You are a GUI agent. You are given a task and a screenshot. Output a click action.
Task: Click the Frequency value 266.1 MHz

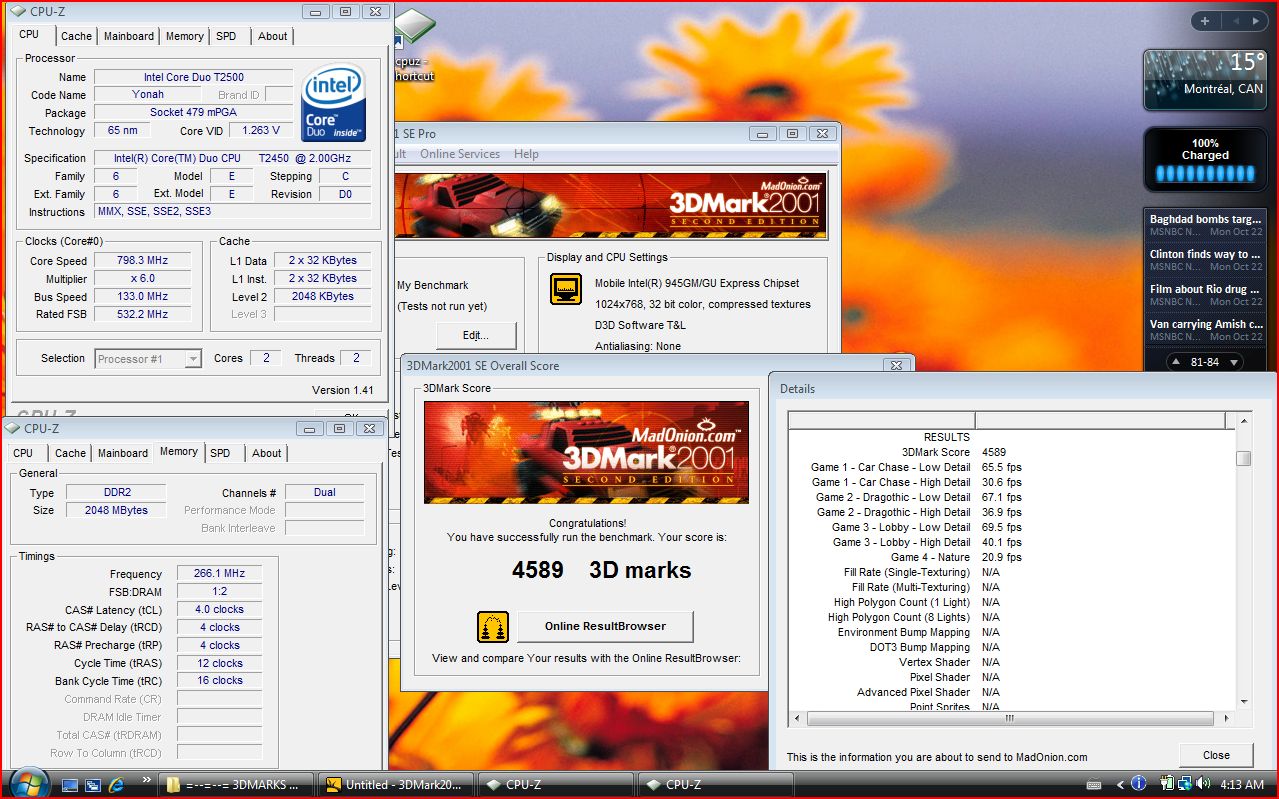coord(219,574)
